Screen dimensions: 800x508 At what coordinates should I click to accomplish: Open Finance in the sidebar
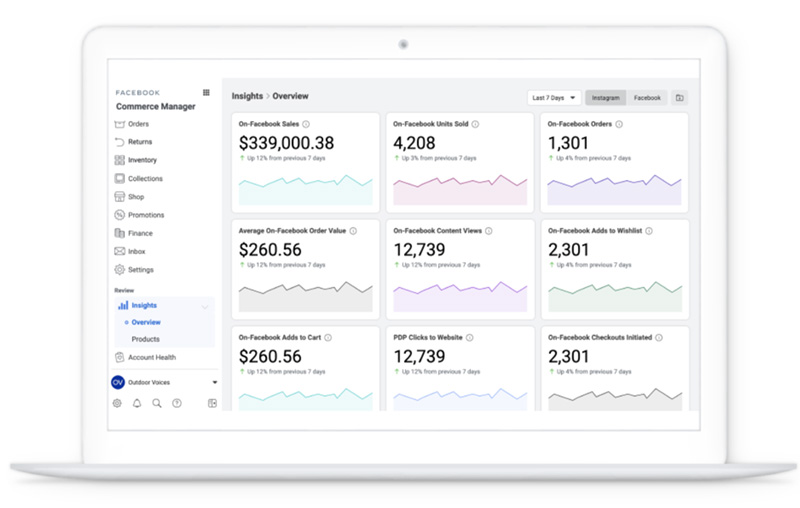point(140,233)
